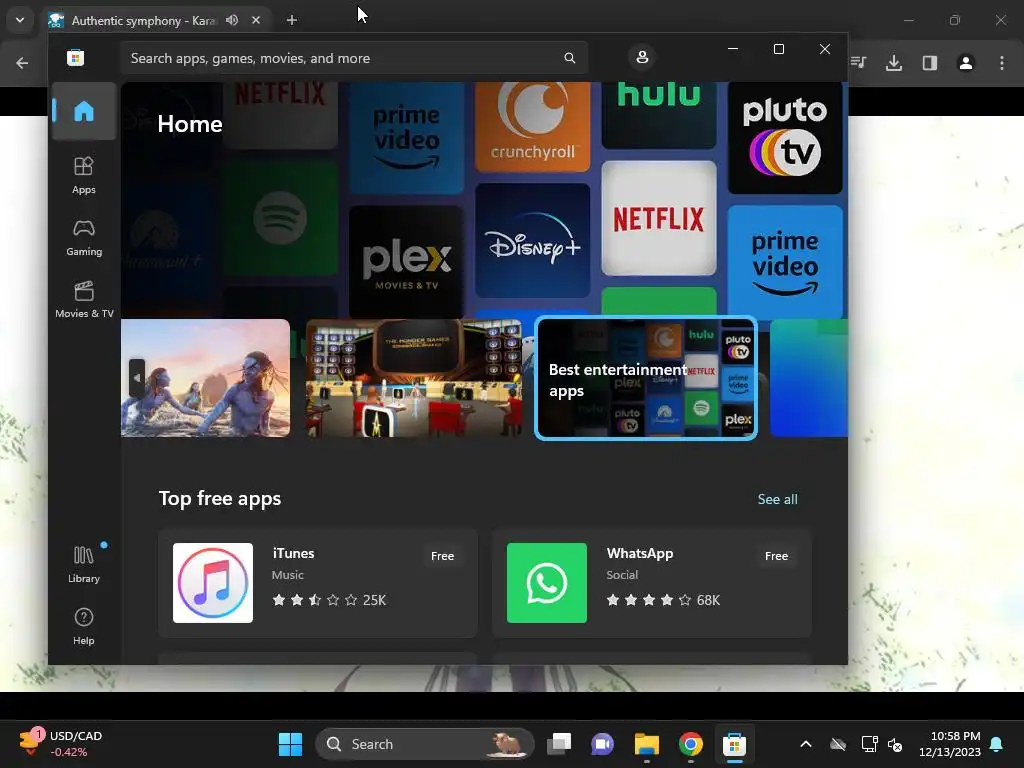
Task: Open the Windows Start menu
Action: [x=291, y=744]
